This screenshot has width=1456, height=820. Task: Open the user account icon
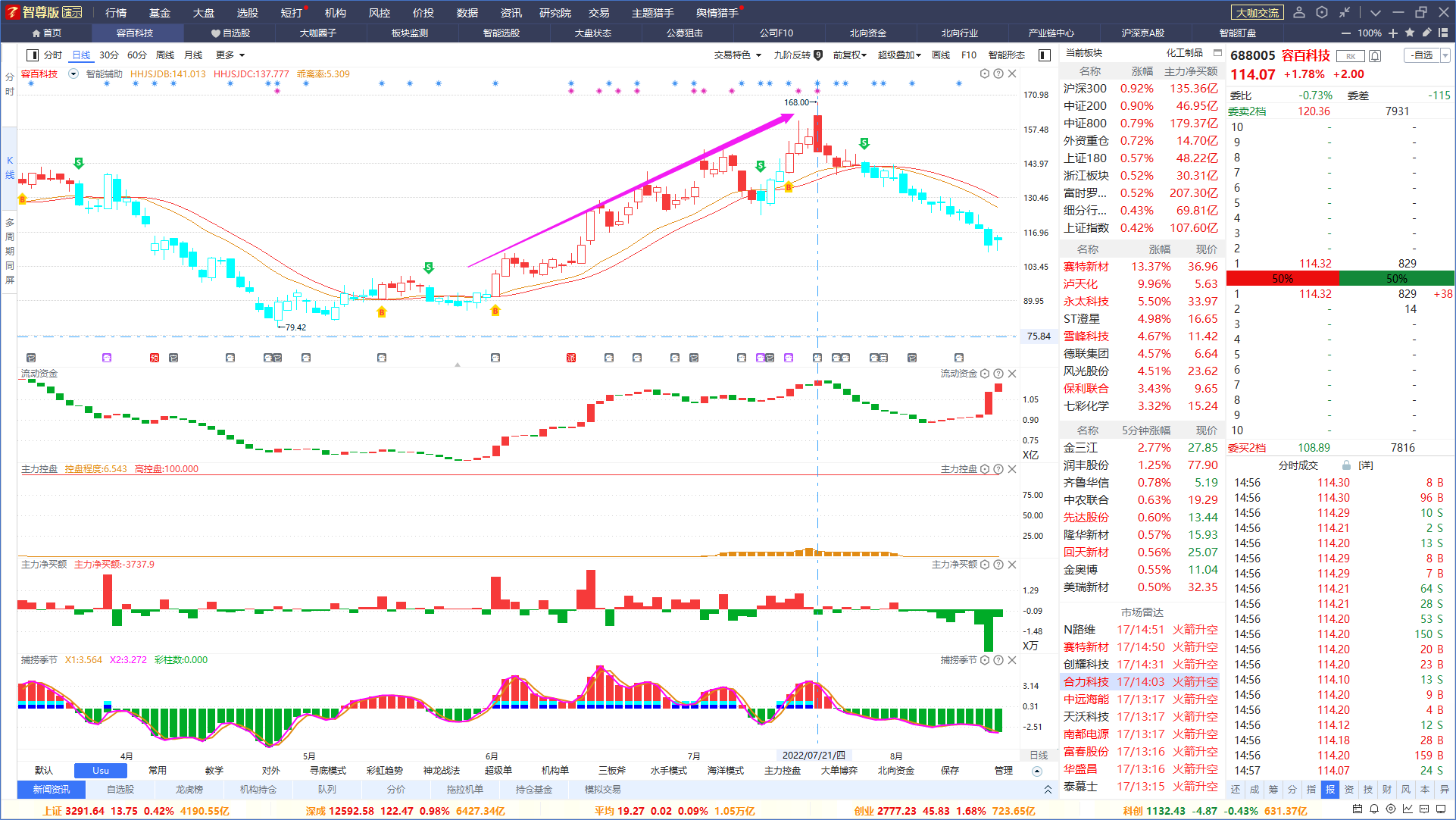click(1299, 12)
